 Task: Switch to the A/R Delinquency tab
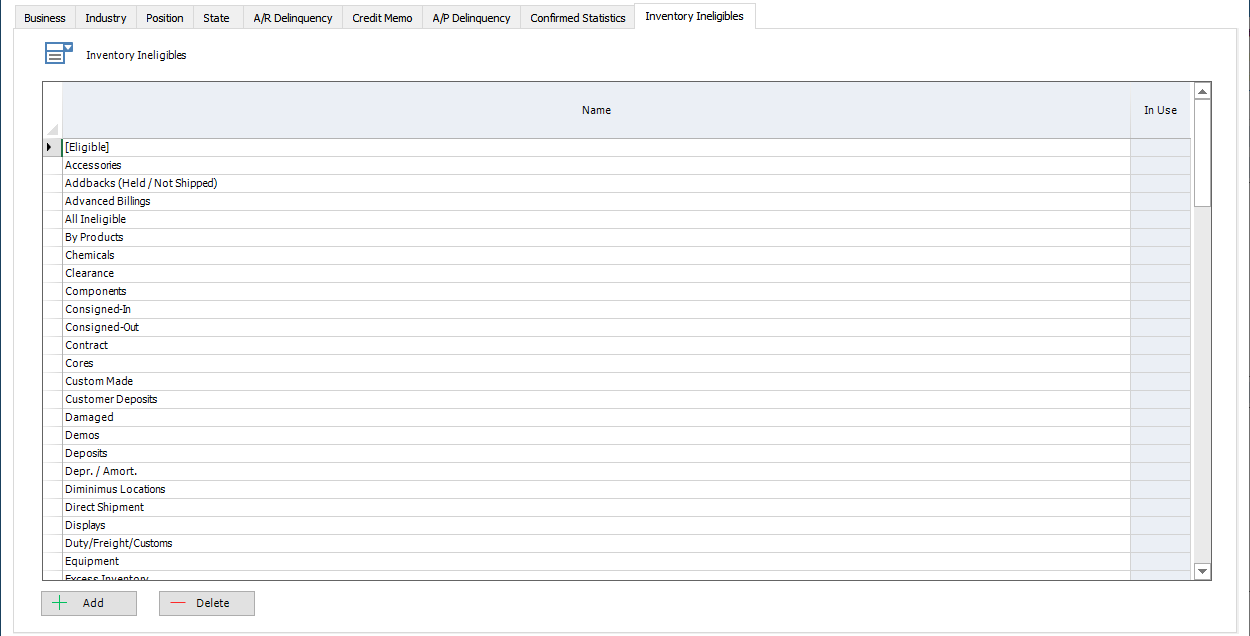click(x=292, y=17)
